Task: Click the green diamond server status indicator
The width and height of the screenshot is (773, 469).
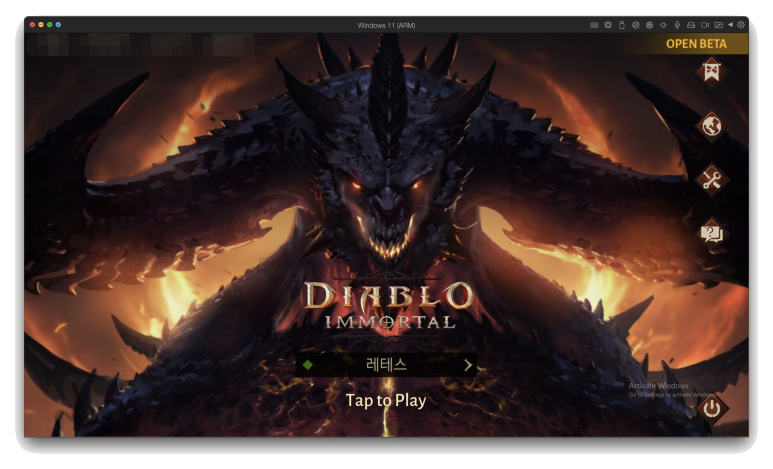Action: pos(308,365)
